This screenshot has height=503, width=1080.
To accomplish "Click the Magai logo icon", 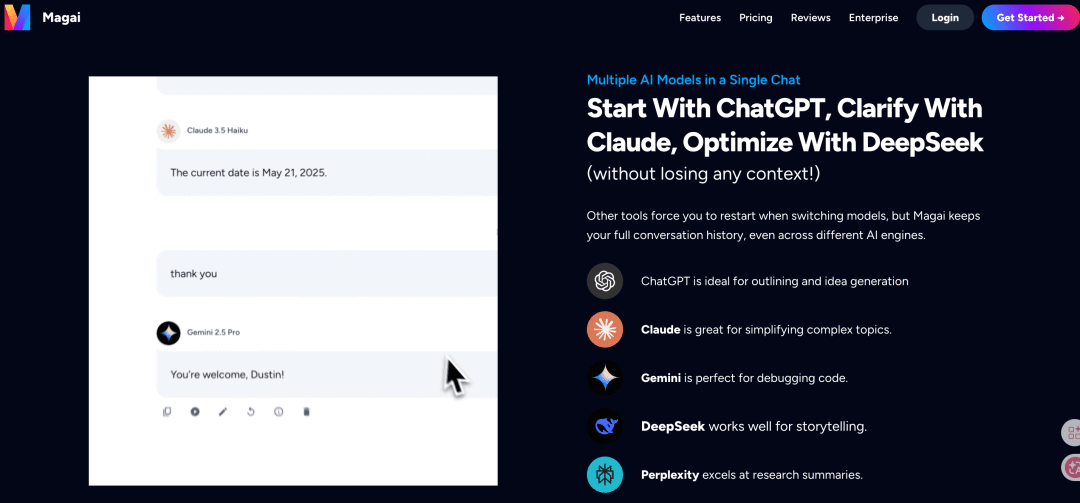I will [17, 17].
